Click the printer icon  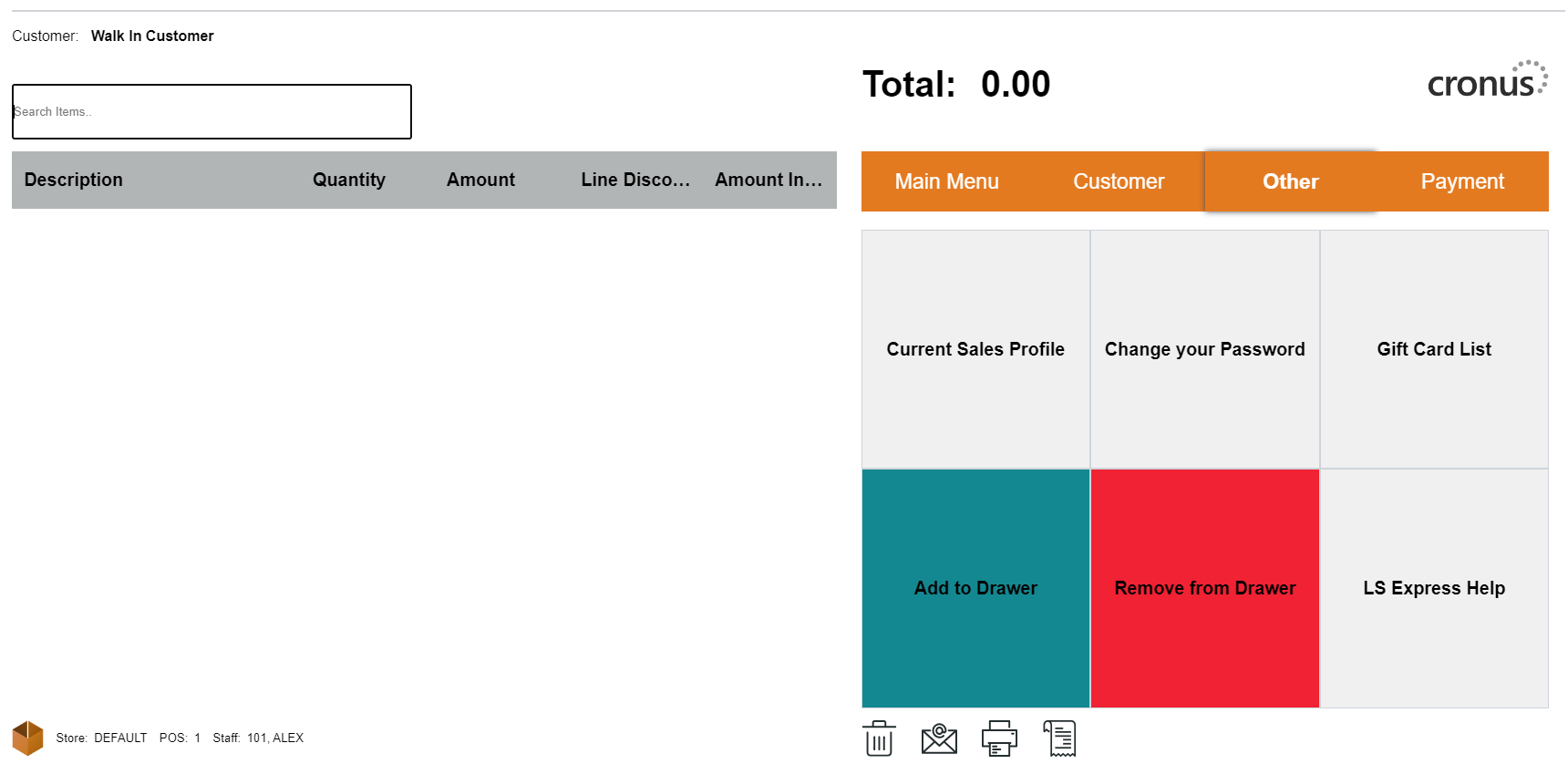pos(999,738)
